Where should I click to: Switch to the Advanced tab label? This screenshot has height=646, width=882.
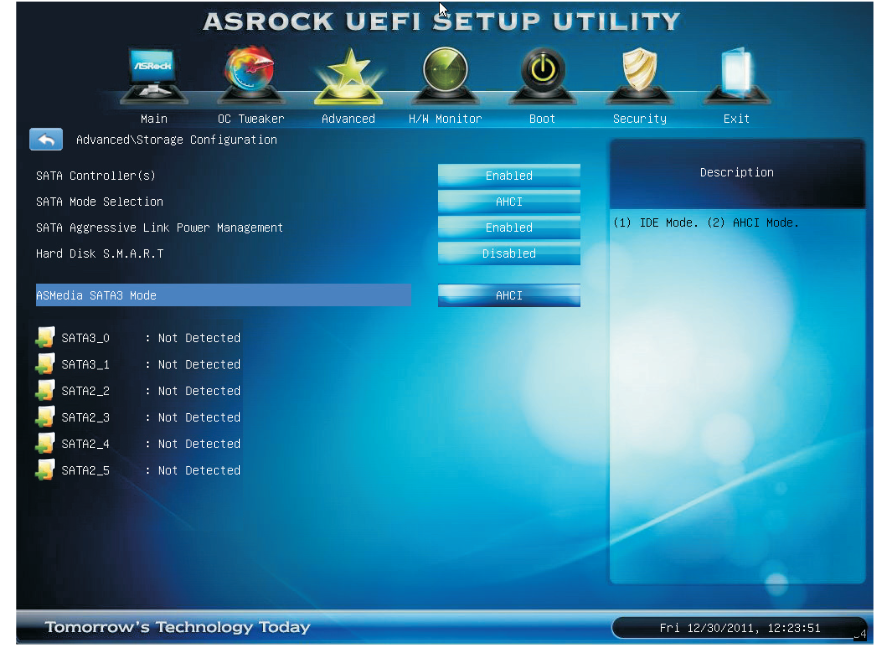coord(348,119)
